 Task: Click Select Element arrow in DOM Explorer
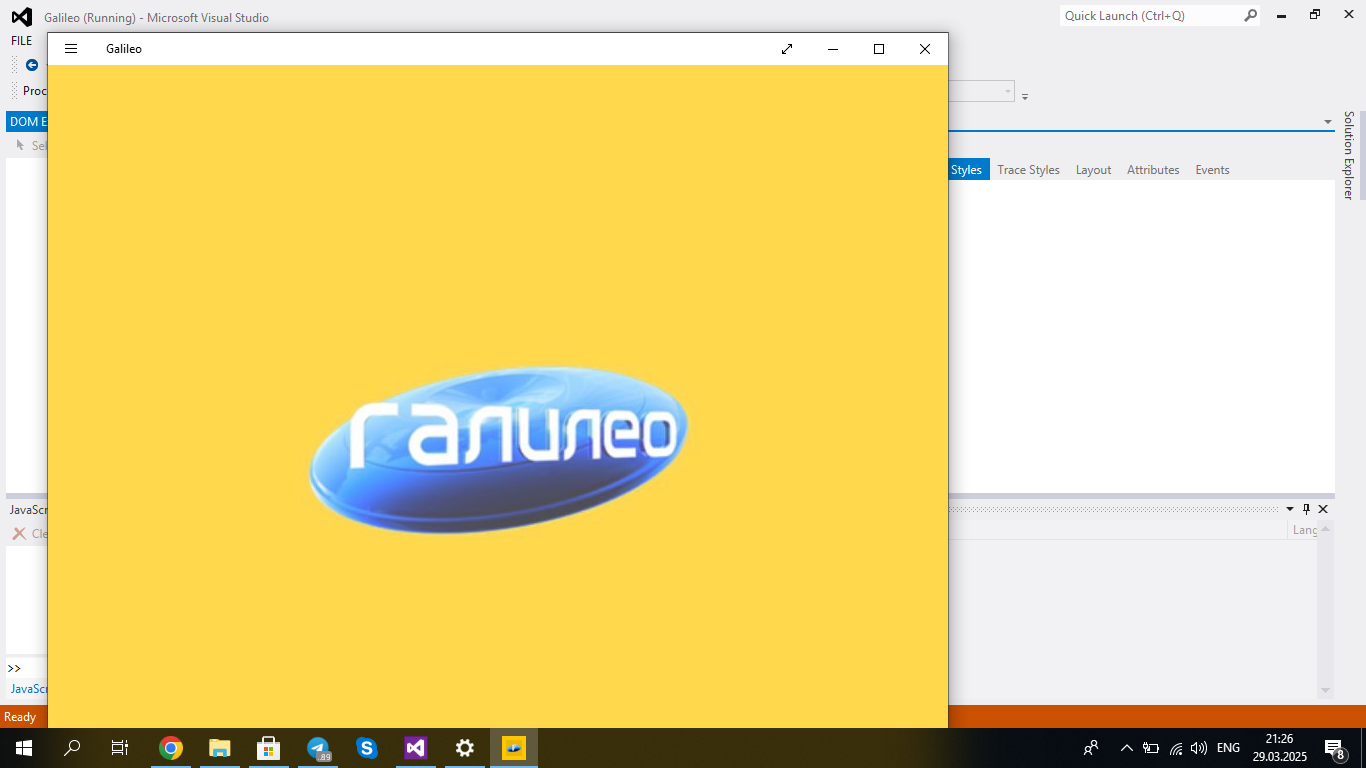point(21,146)
